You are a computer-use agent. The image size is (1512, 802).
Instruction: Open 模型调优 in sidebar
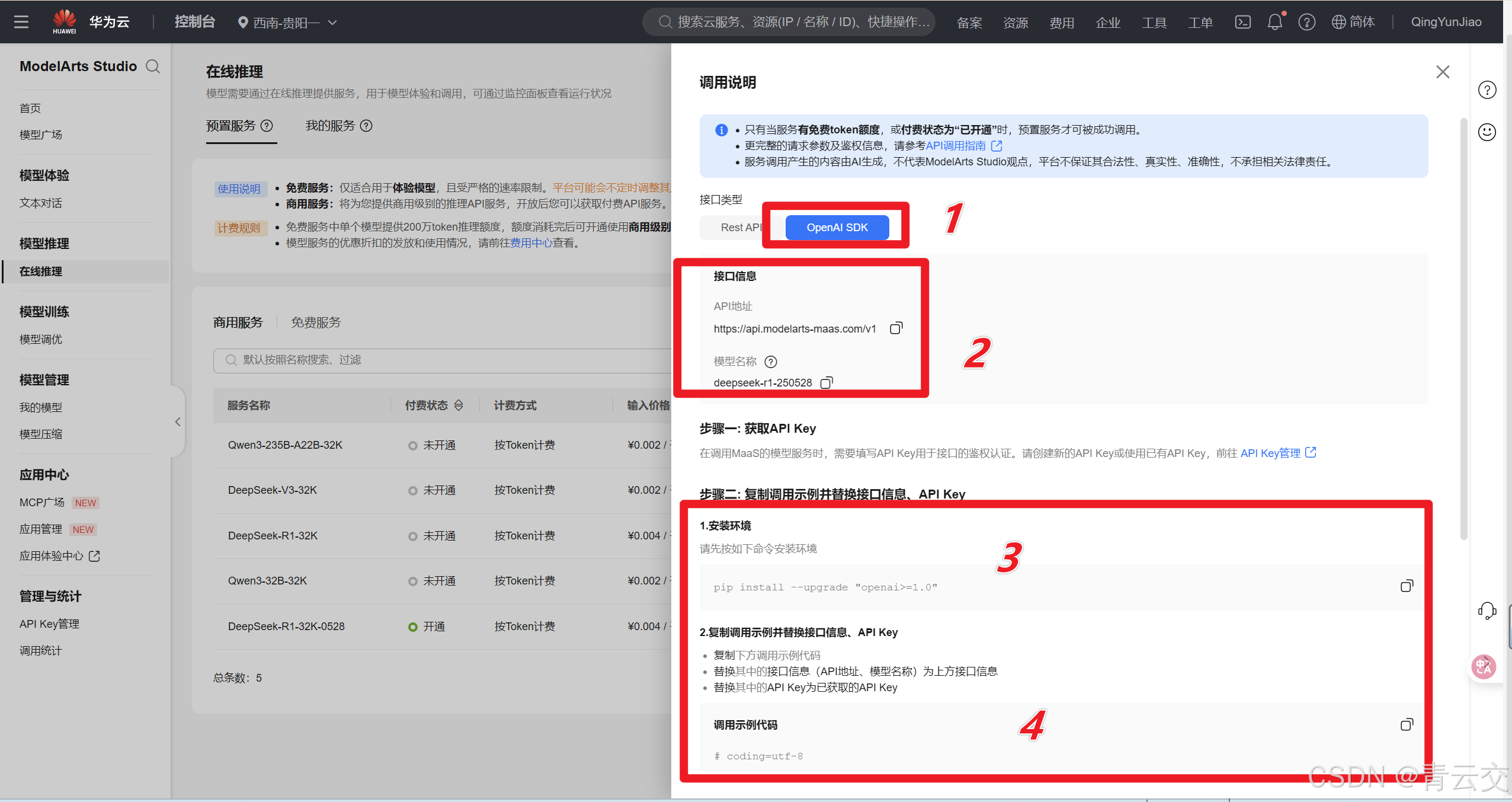click(x=40, y=339)
